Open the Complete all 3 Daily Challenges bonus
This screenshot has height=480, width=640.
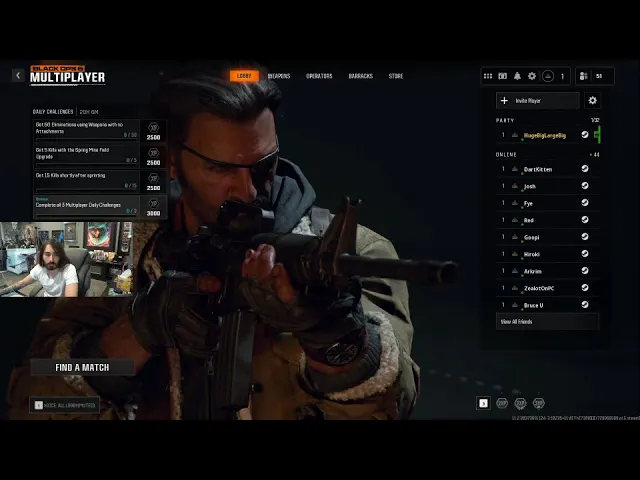click(x=100, y=207)
